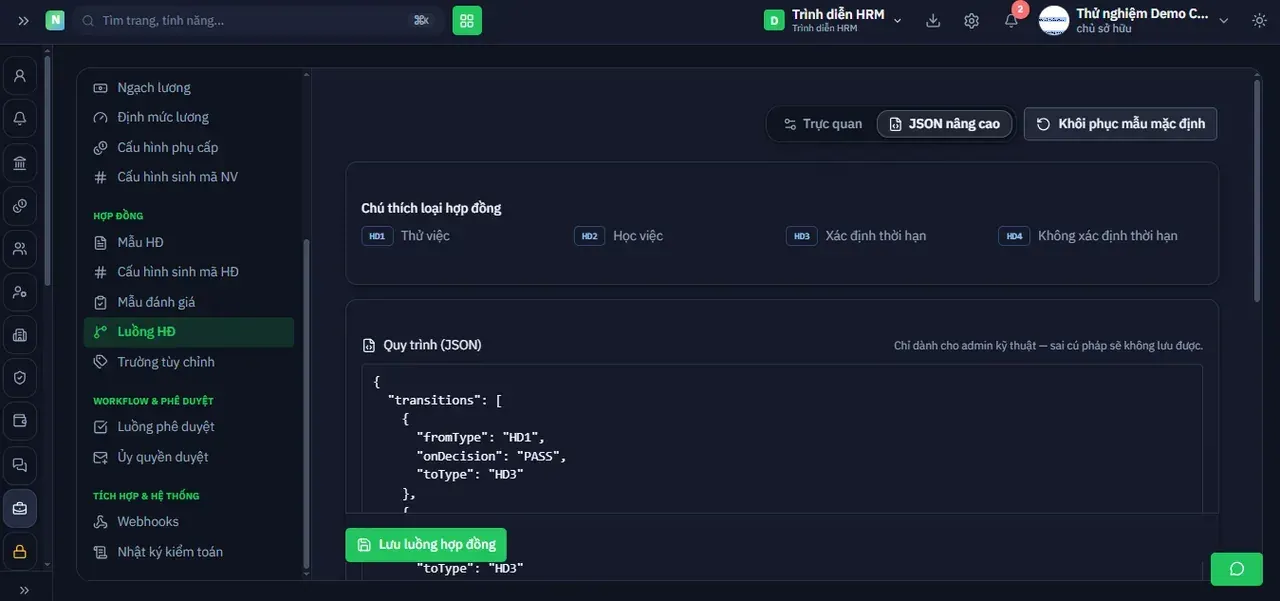
Task: Open Ngạch lương menu item
Action: point(189,87)
